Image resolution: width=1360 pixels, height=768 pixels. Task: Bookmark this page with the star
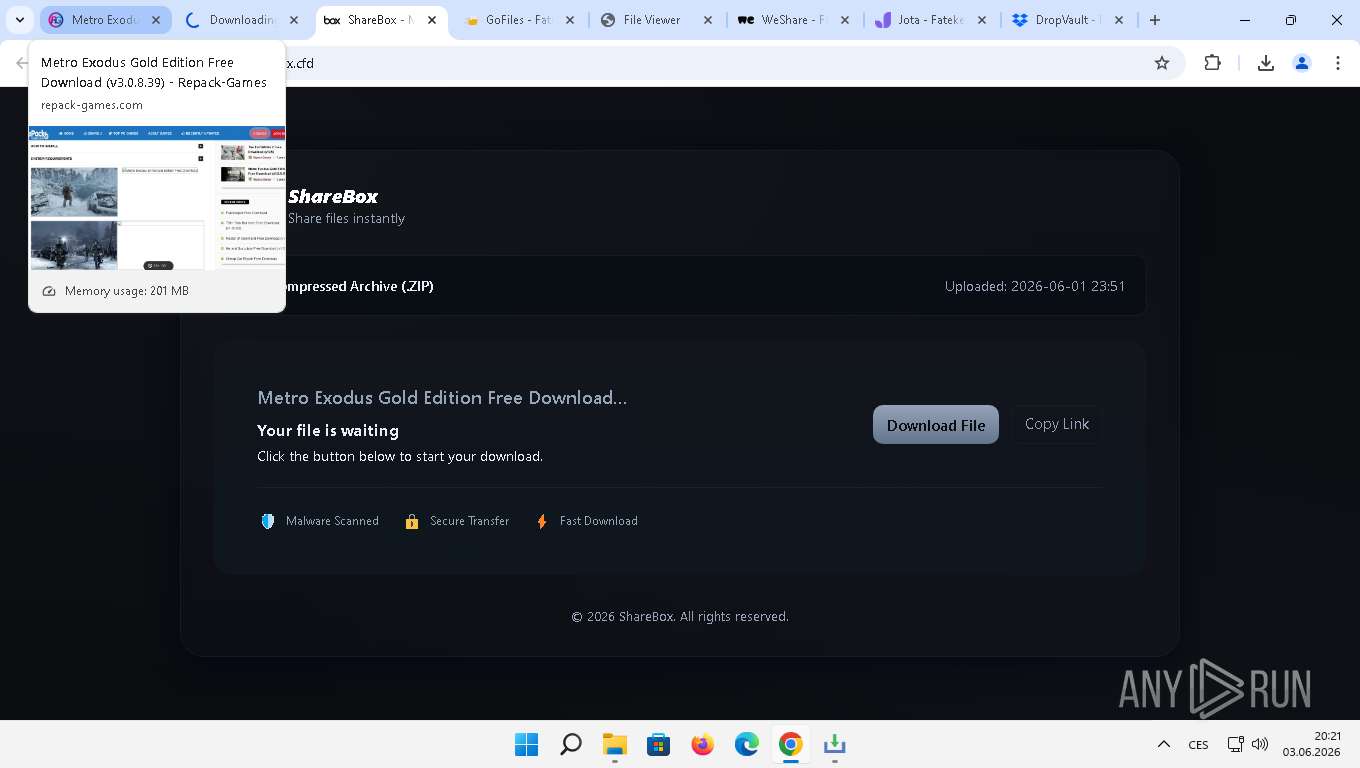[x=1162, y=63]
